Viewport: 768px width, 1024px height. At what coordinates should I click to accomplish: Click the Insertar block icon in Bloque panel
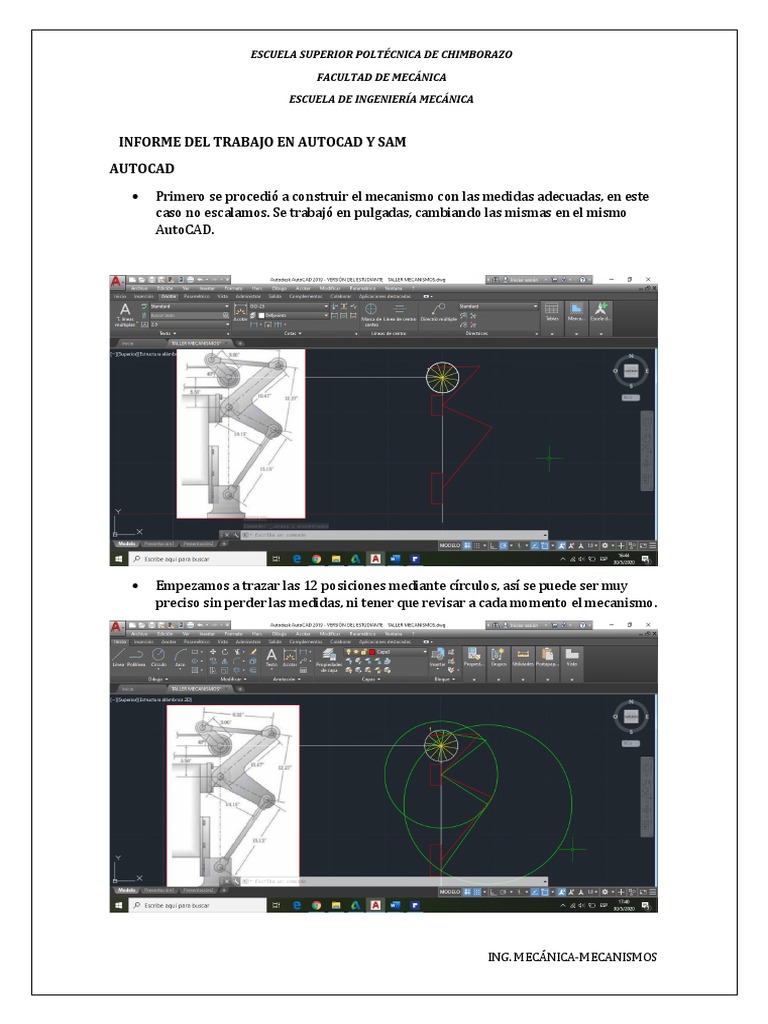(x=438, y=656)
